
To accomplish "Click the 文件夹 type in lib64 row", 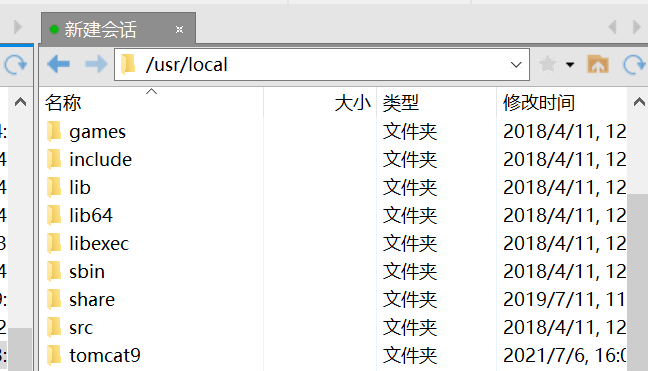I will coord(410,215).
